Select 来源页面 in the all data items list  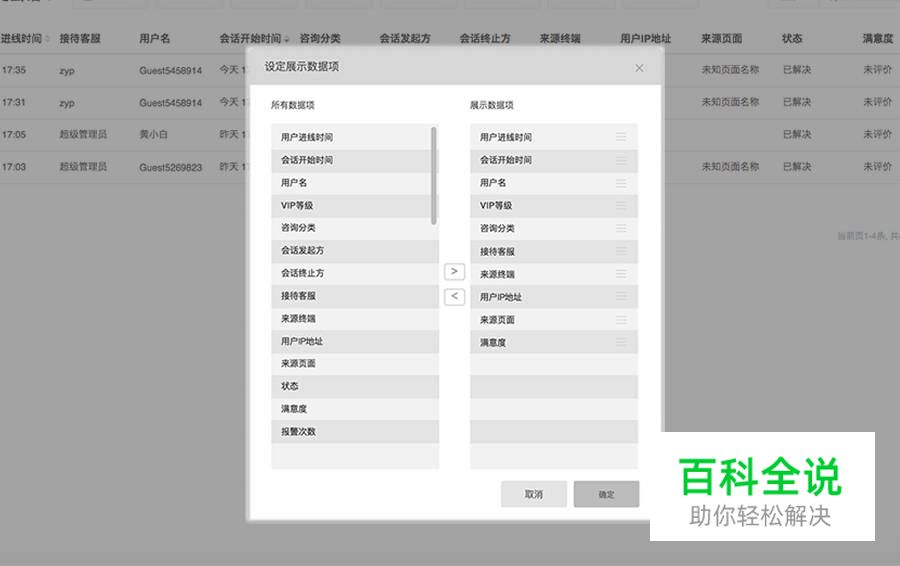click(355, 364)
